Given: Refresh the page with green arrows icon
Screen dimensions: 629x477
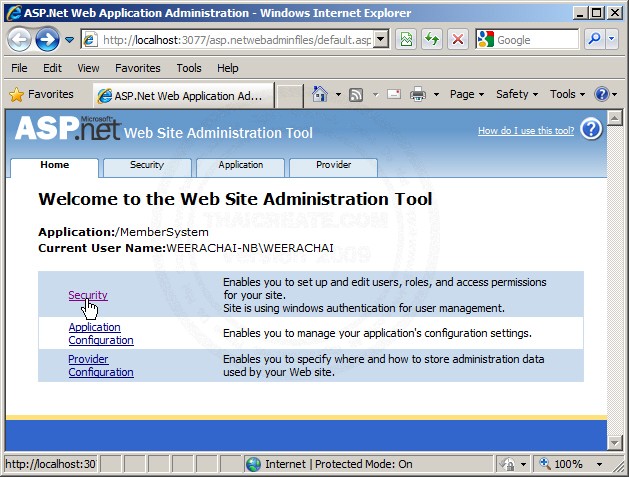Looking at the screenshot, I should [432, 39].
